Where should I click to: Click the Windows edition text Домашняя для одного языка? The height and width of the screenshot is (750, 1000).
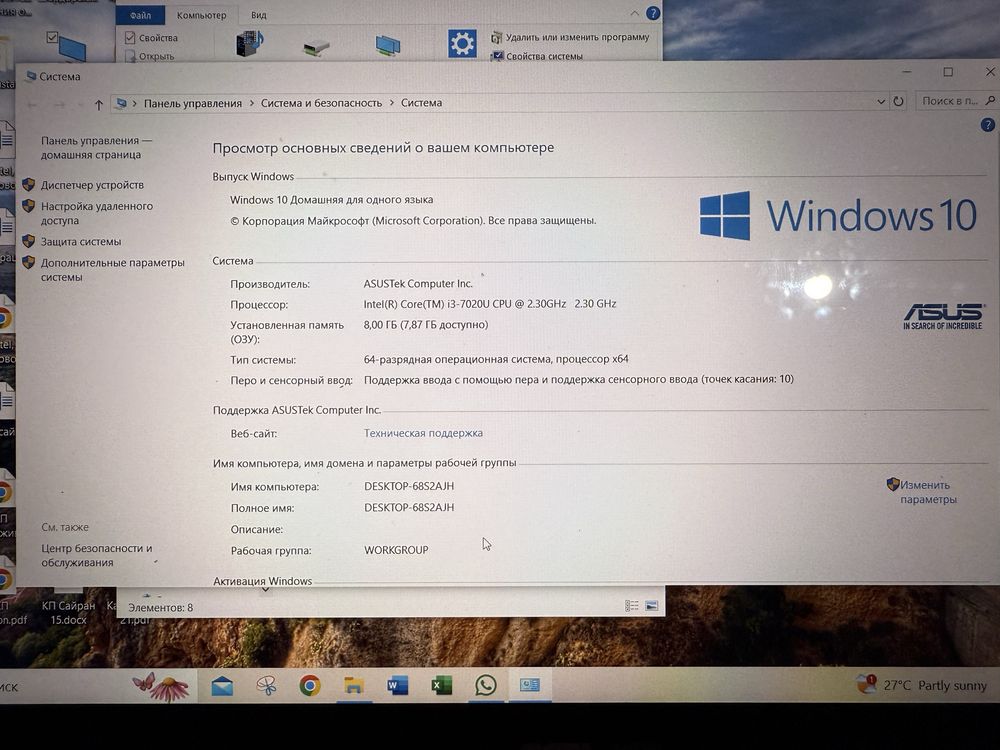click(x=362, y=200)
